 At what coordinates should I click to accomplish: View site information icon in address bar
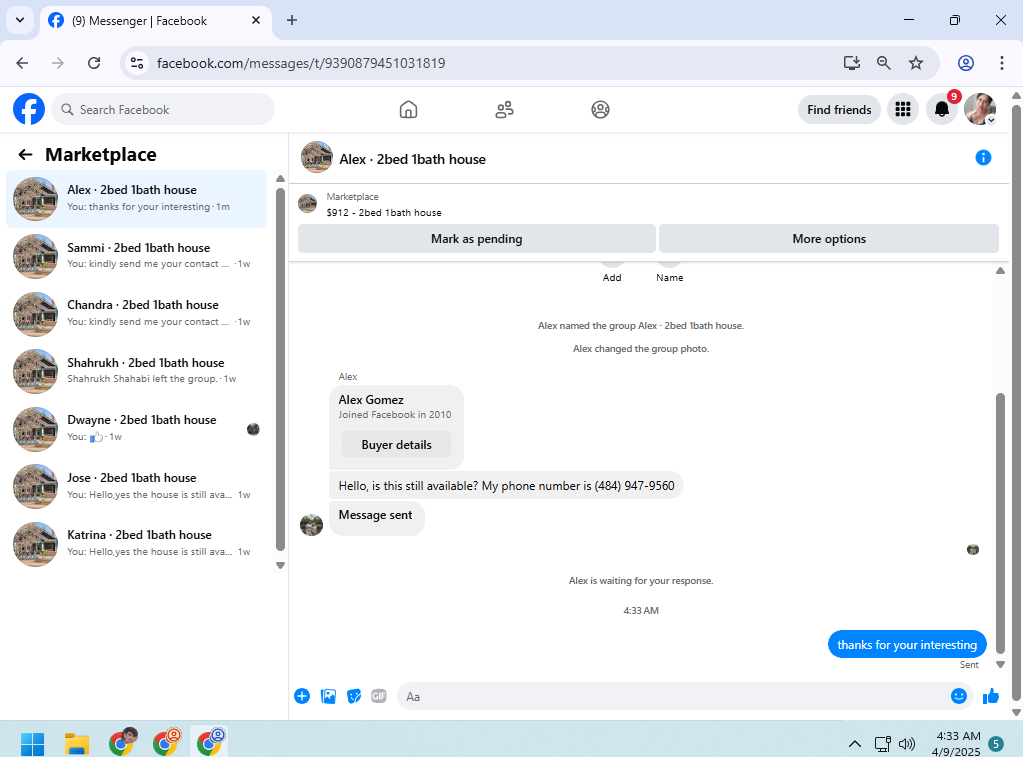137,63
